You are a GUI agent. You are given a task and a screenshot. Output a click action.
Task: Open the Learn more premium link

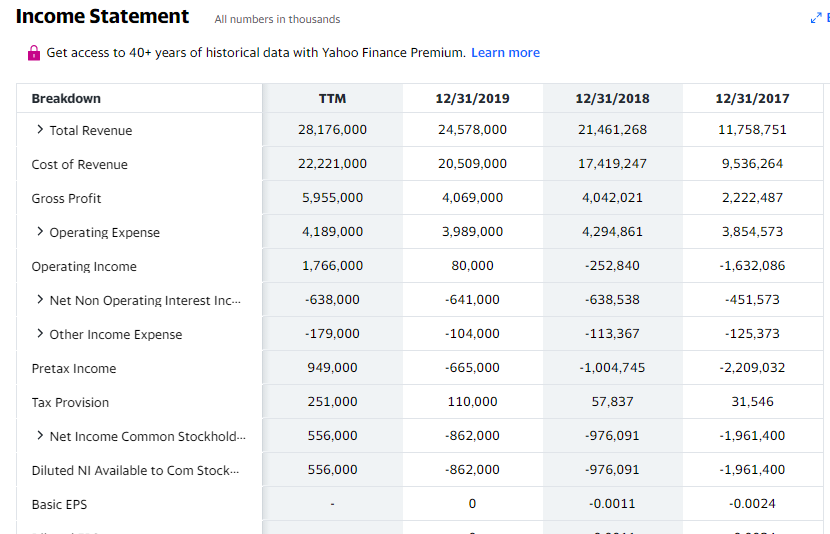(505, 52)
